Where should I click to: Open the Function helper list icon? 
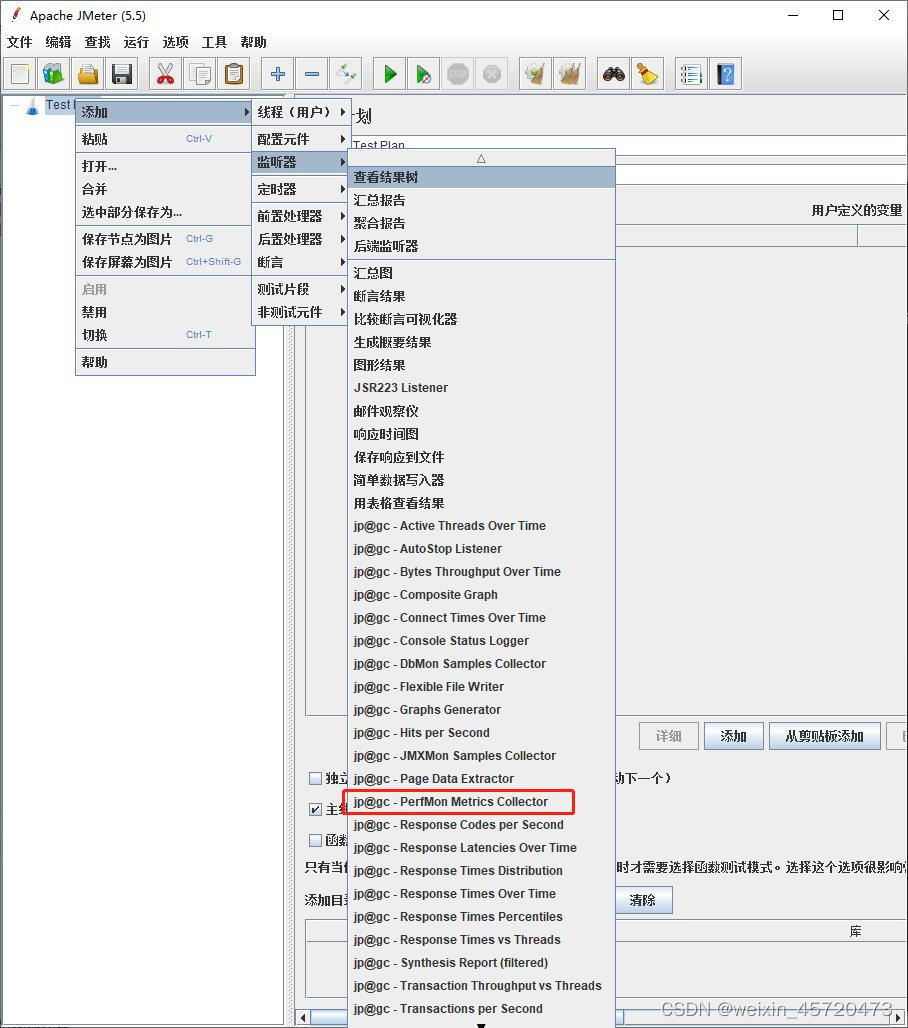click(691, 73)
